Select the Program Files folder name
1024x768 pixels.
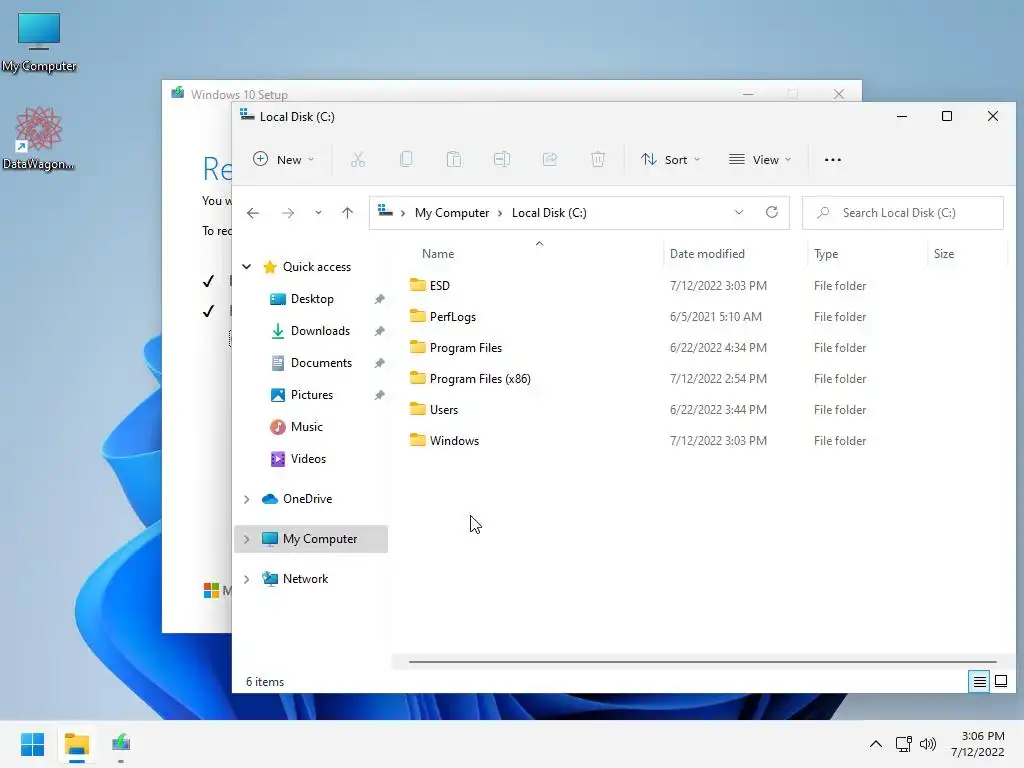[466, 347]
